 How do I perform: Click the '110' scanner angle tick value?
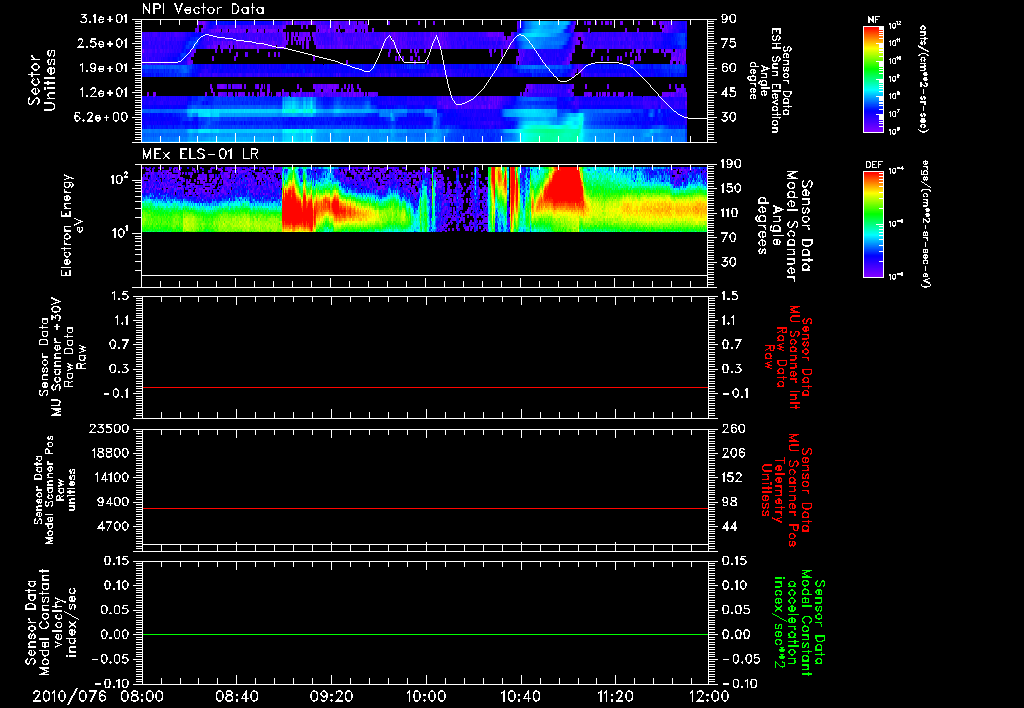coord(731,213)
